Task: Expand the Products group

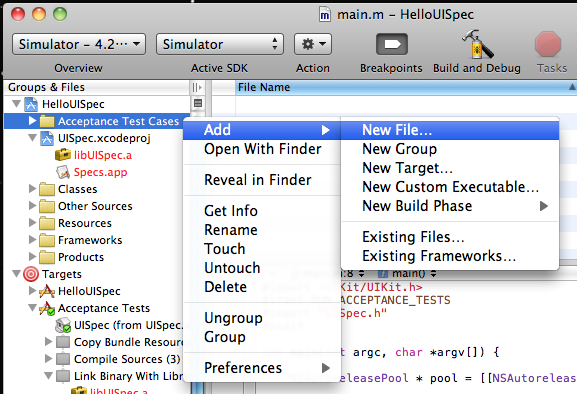Action: (32, 256)
